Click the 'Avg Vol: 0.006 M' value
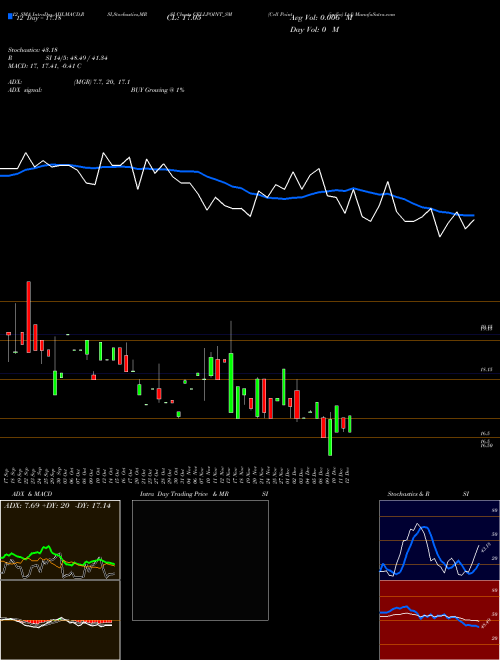Image resolution: width=500 pixels, height=660 pixels. 321,18
